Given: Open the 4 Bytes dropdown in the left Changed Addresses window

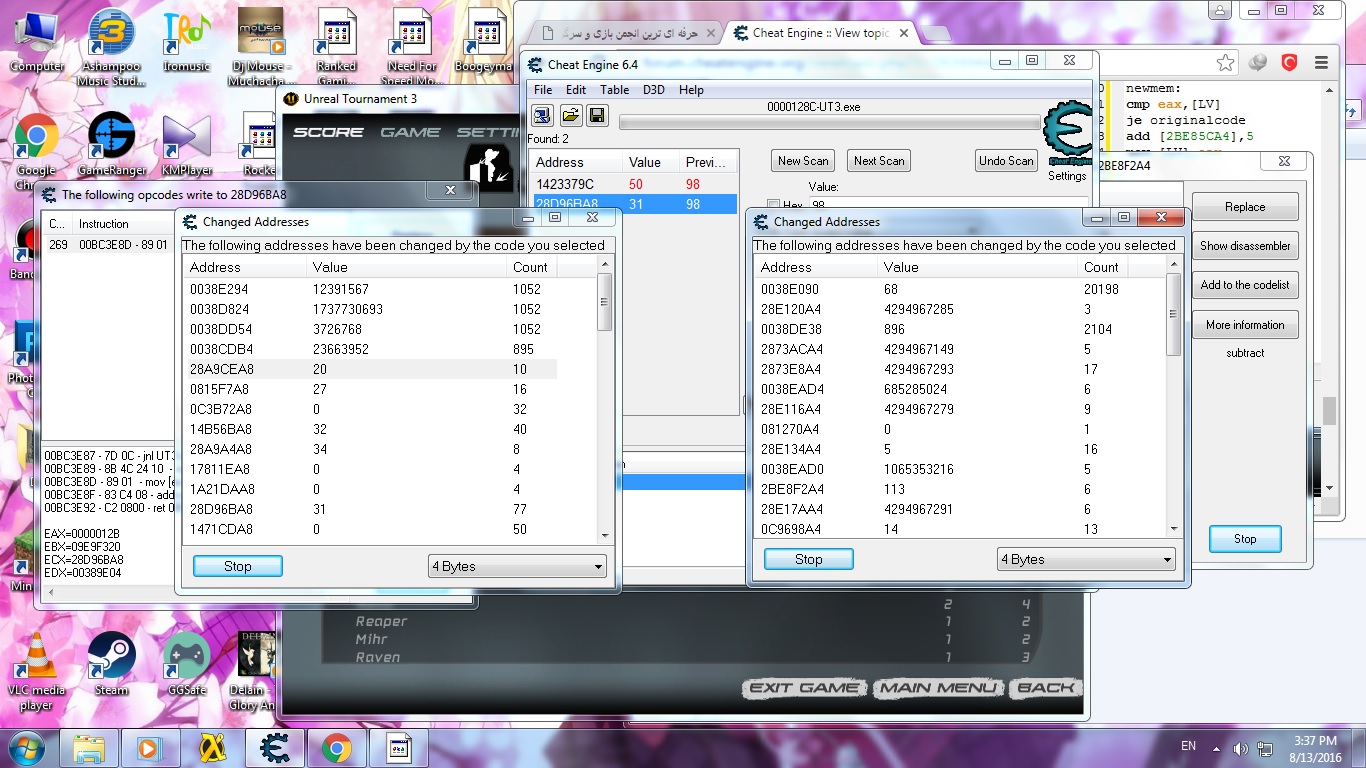Looking at the screenshot, I should (x=517, y=566).
